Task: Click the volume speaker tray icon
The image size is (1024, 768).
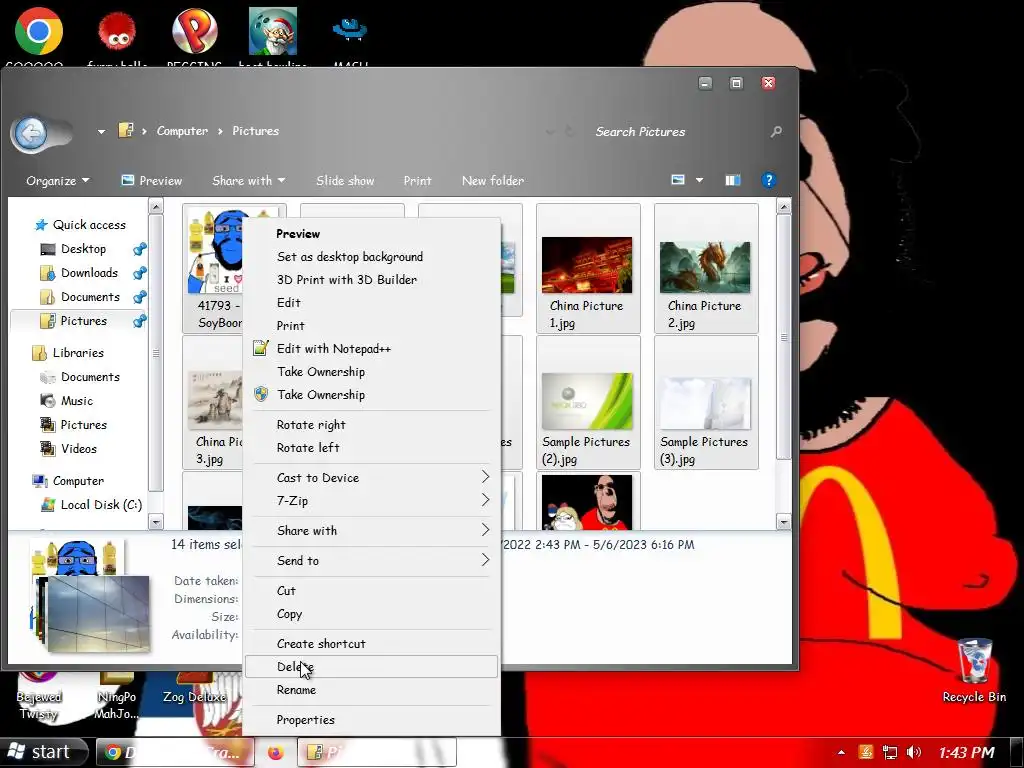Action: (914, 752)
